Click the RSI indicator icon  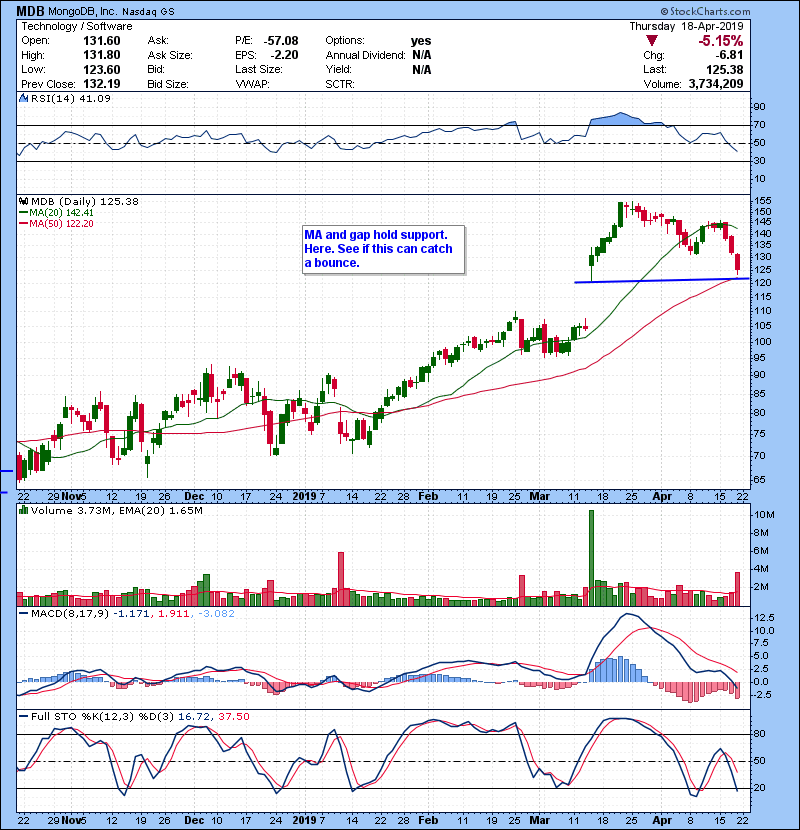(23, 98)
